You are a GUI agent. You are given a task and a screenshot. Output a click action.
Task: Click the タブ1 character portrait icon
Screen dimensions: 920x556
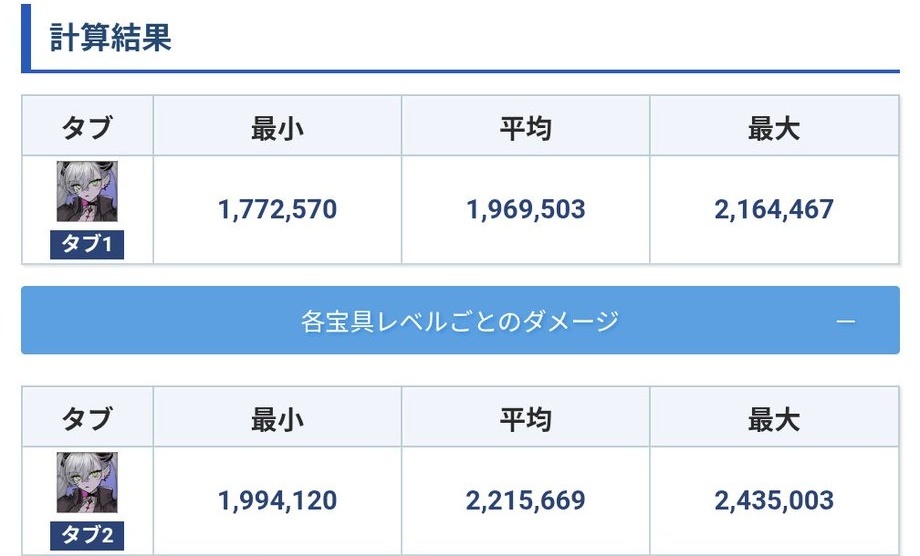pos(87,191)
